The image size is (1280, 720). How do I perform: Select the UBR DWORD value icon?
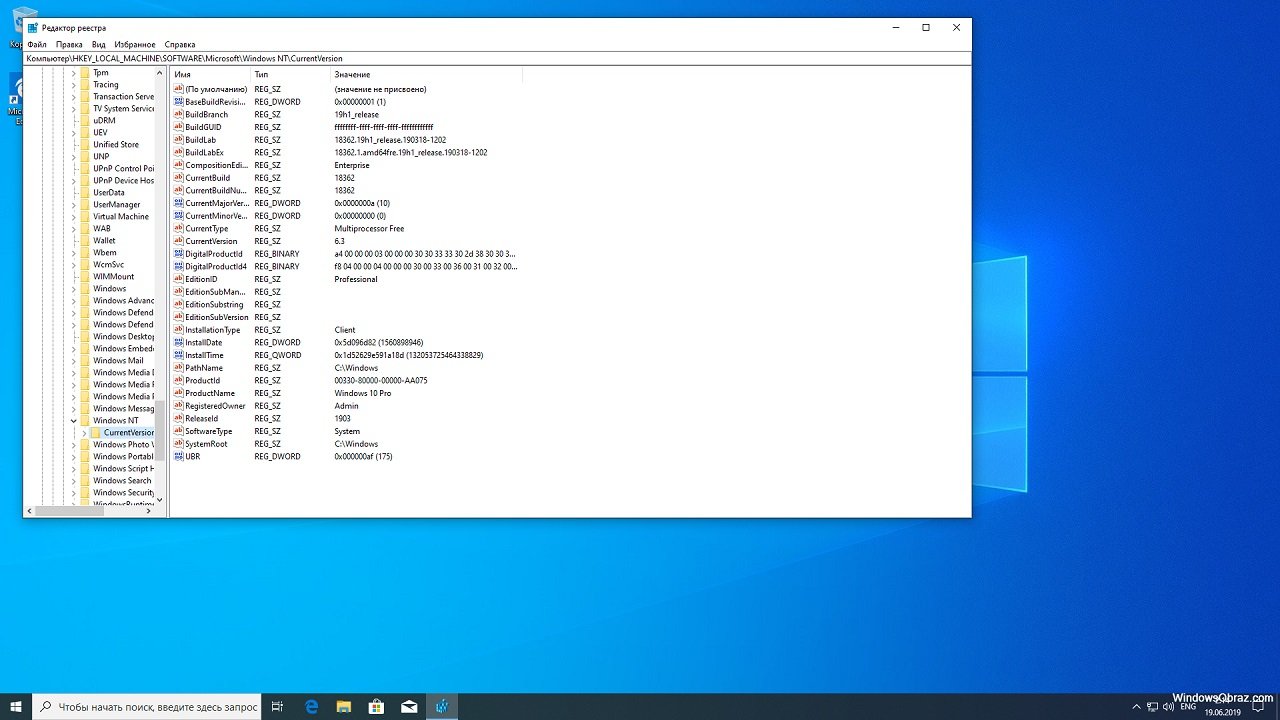point(179,456)
